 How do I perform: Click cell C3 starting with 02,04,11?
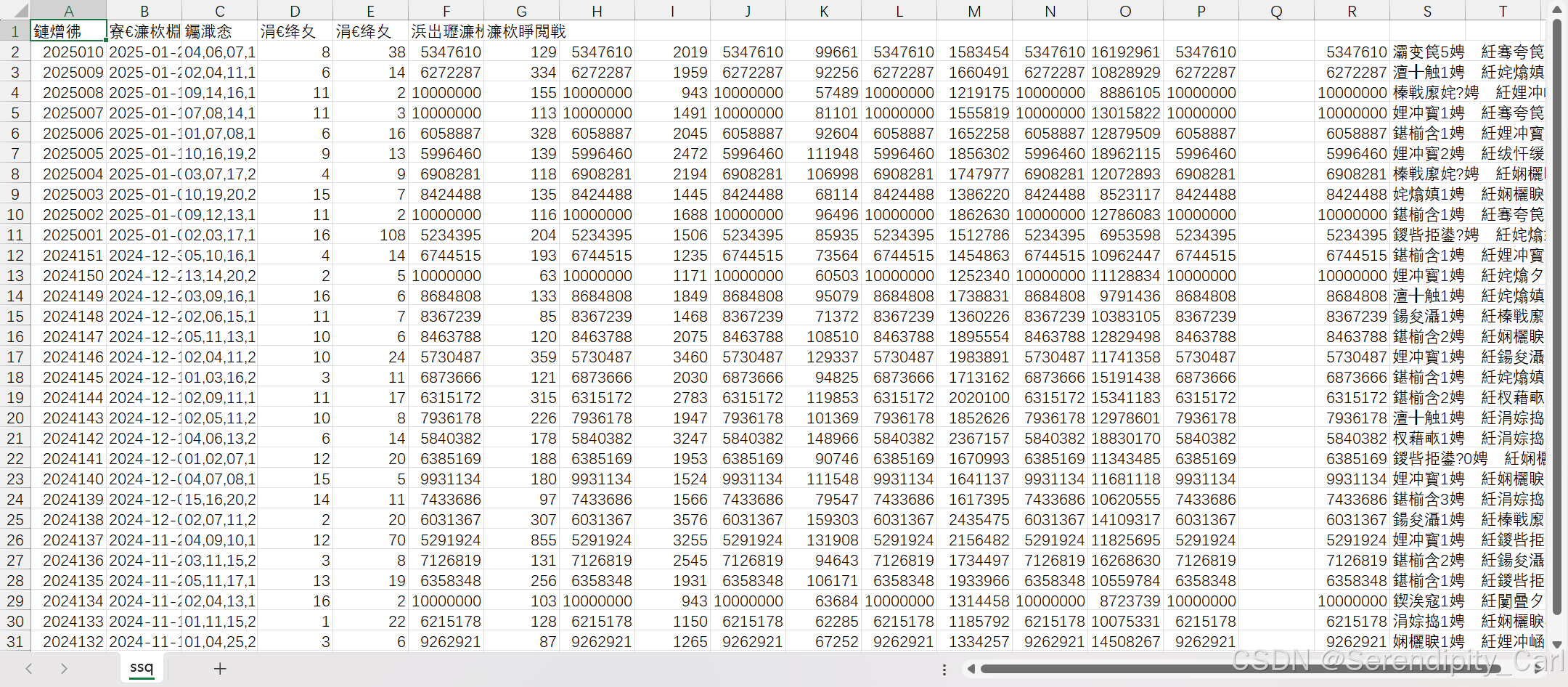click(220, 72)
